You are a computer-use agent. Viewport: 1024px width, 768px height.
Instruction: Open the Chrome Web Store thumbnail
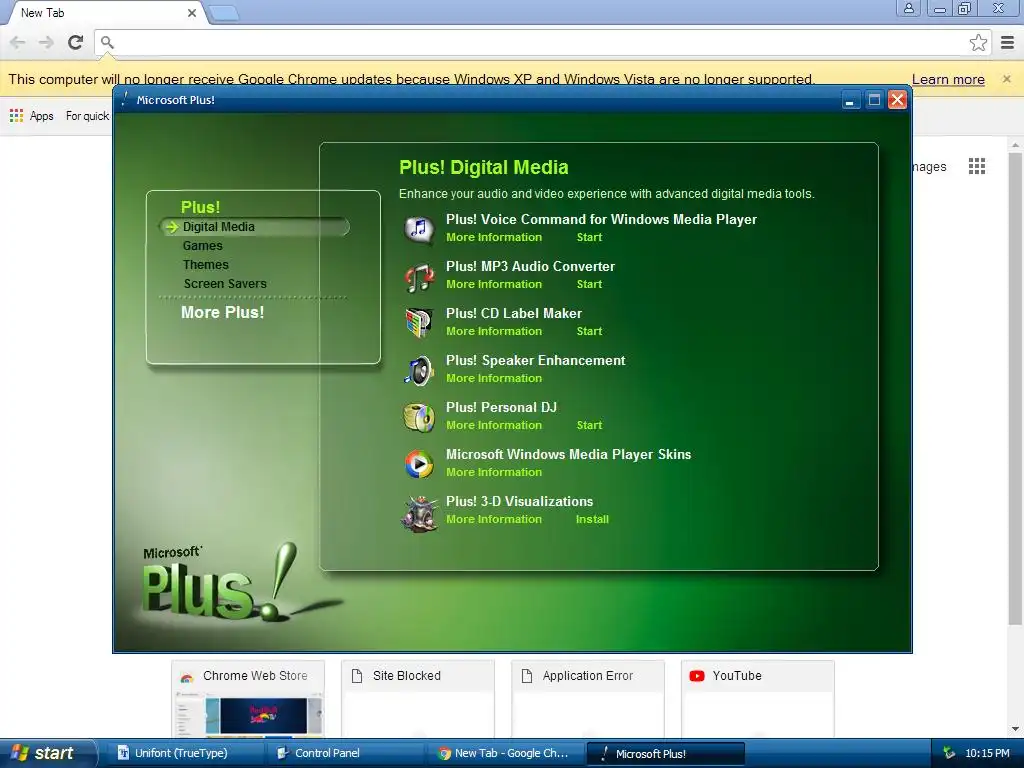[248, 699]
